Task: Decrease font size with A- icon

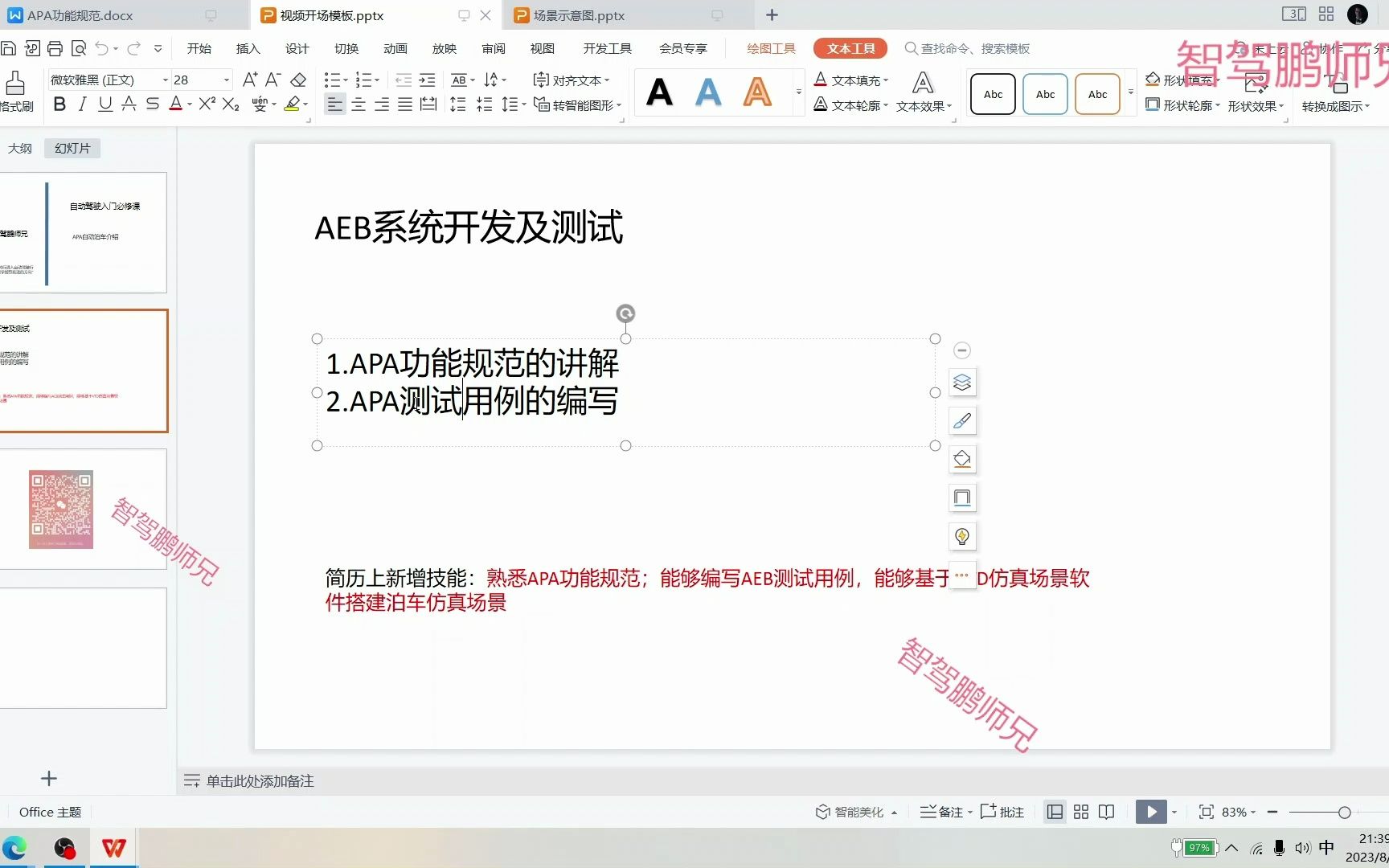Action: (x=273, y=80)
